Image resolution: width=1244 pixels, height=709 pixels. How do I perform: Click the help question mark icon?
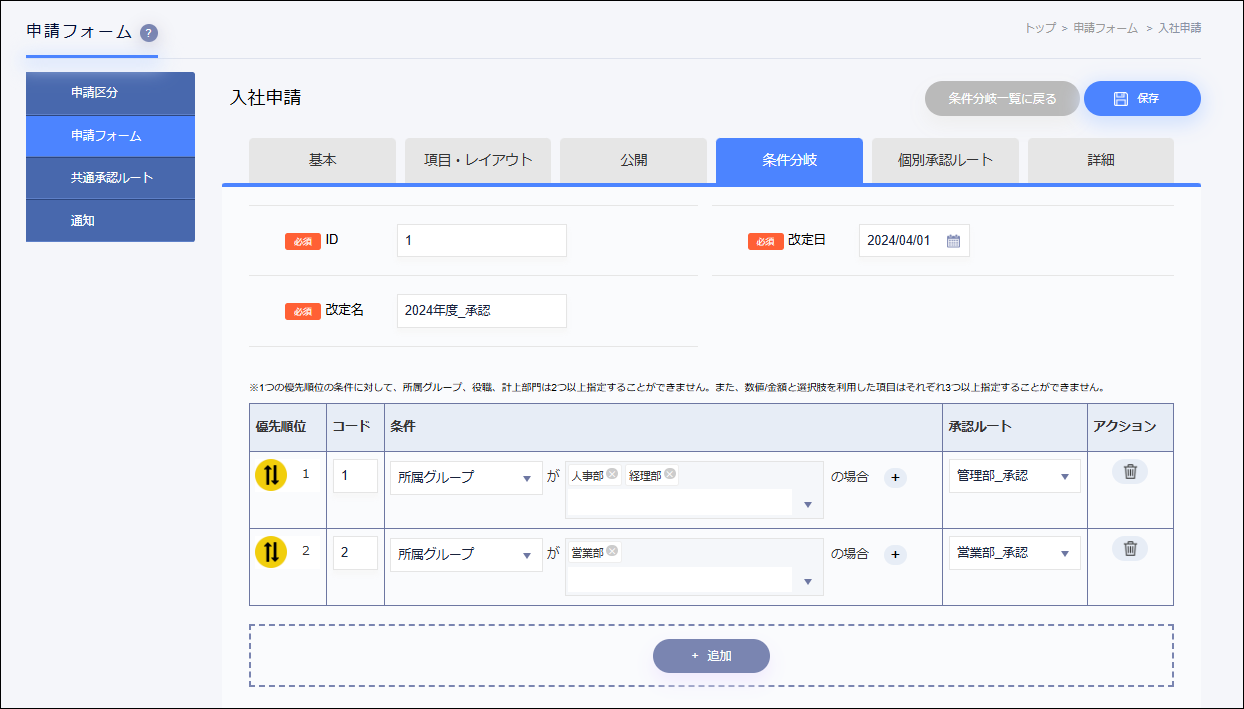[149, 33]
